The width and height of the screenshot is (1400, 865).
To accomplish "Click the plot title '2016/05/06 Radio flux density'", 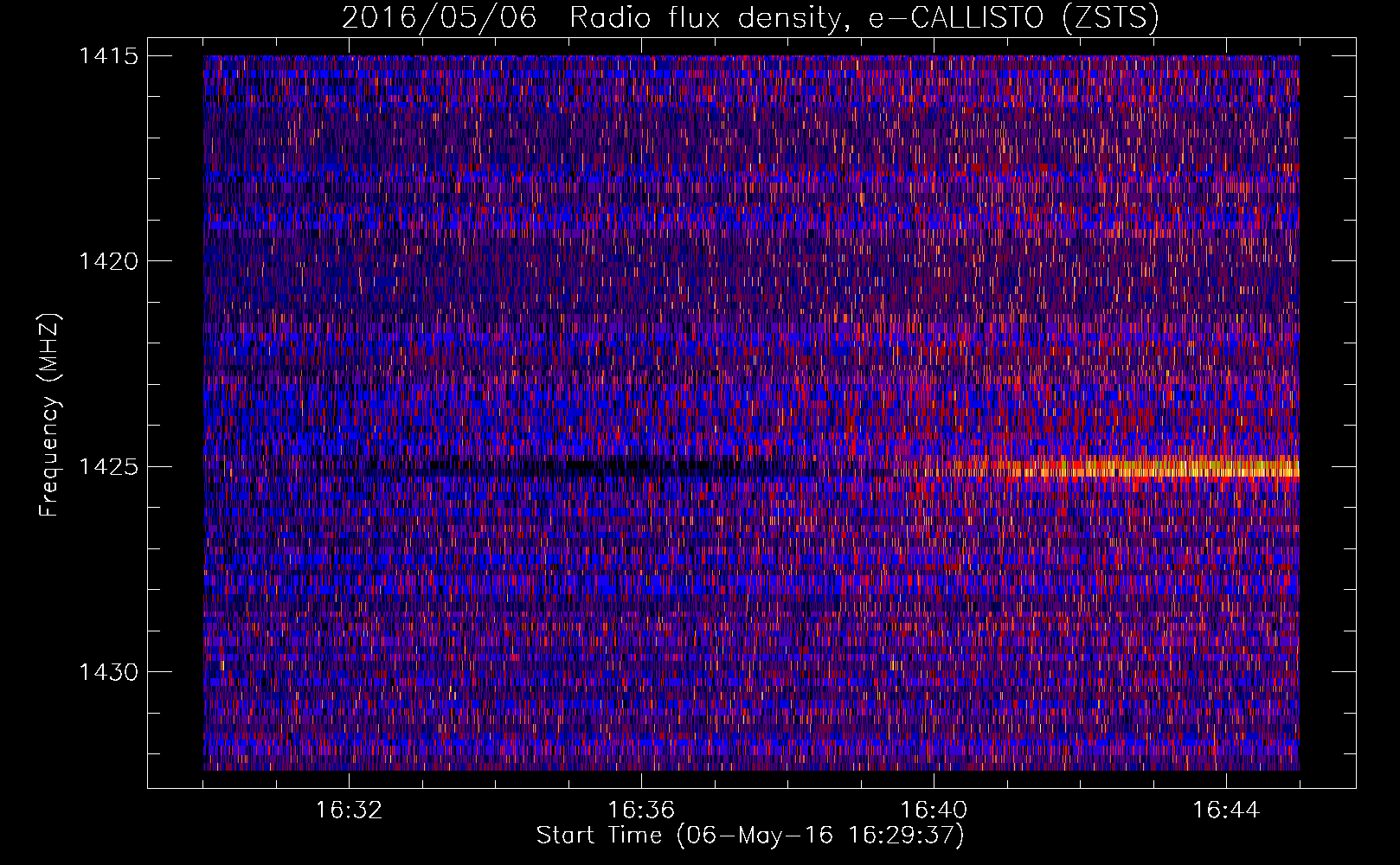I will [x=750, y=18].
